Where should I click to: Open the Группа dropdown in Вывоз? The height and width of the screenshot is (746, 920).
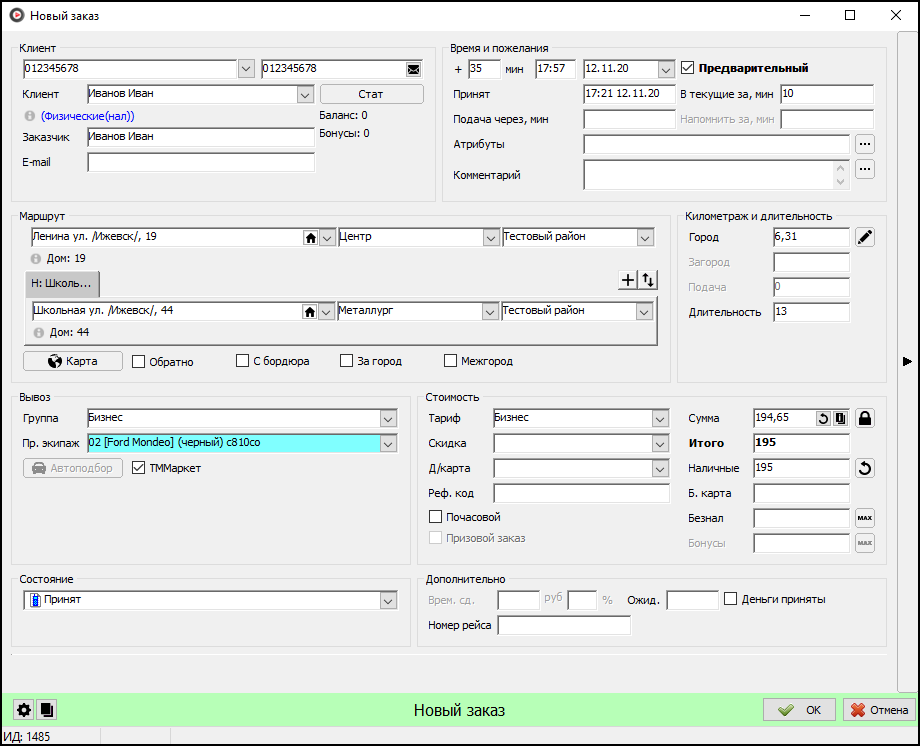click(x=388, y=418)
